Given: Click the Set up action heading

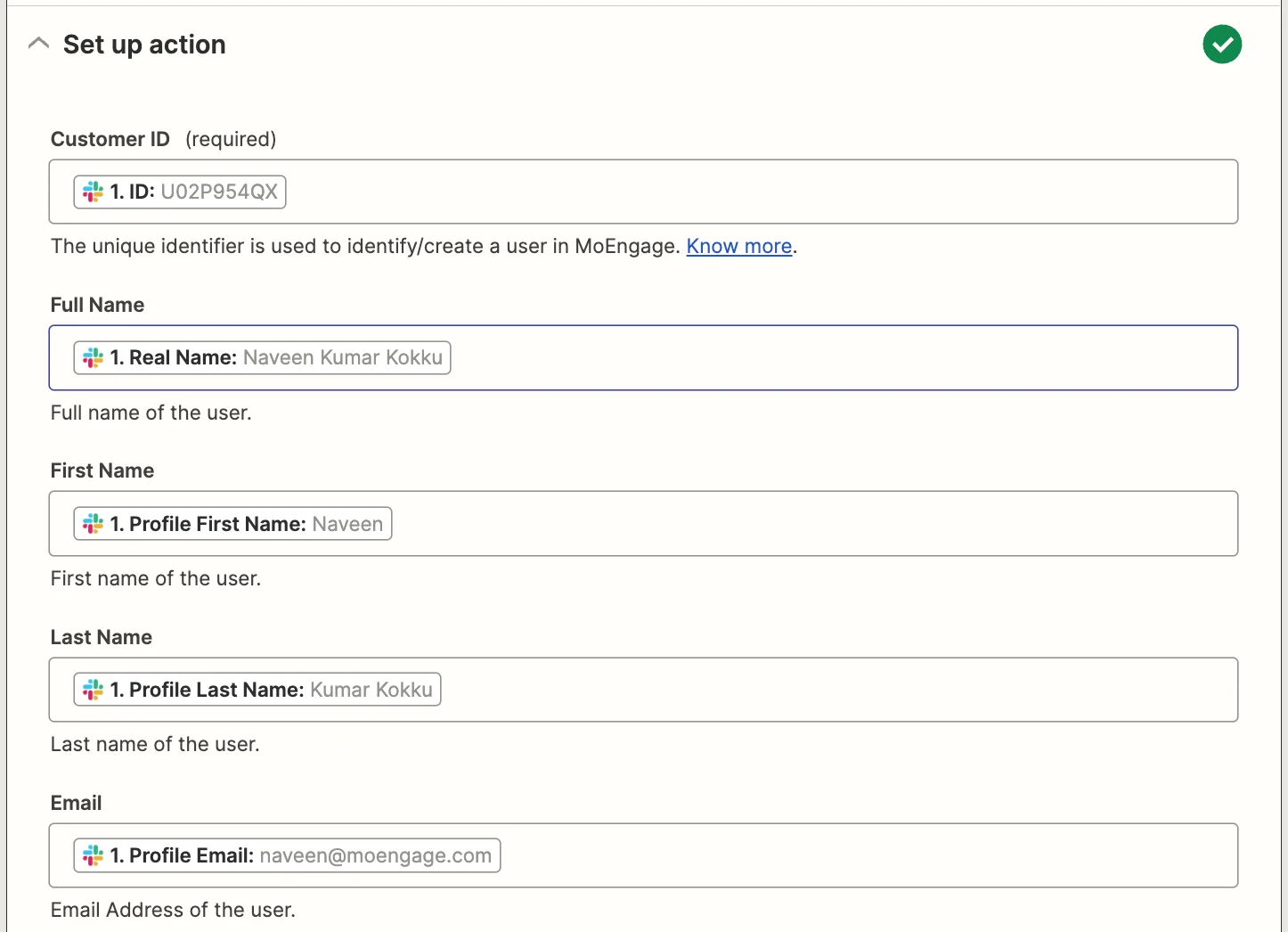Looking at the screenshot, I should click(x=144, y=45).
